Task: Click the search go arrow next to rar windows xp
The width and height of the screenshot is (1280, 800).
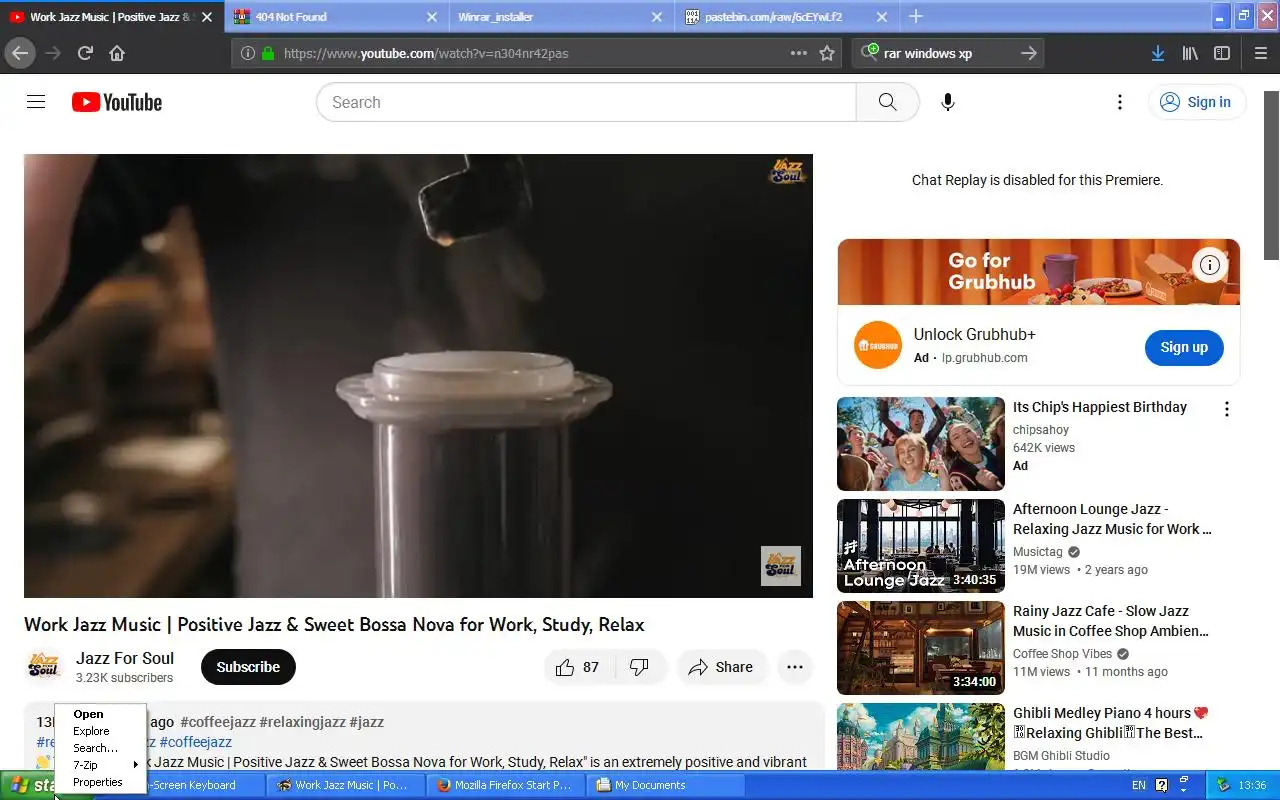Action: (1029, 53)
